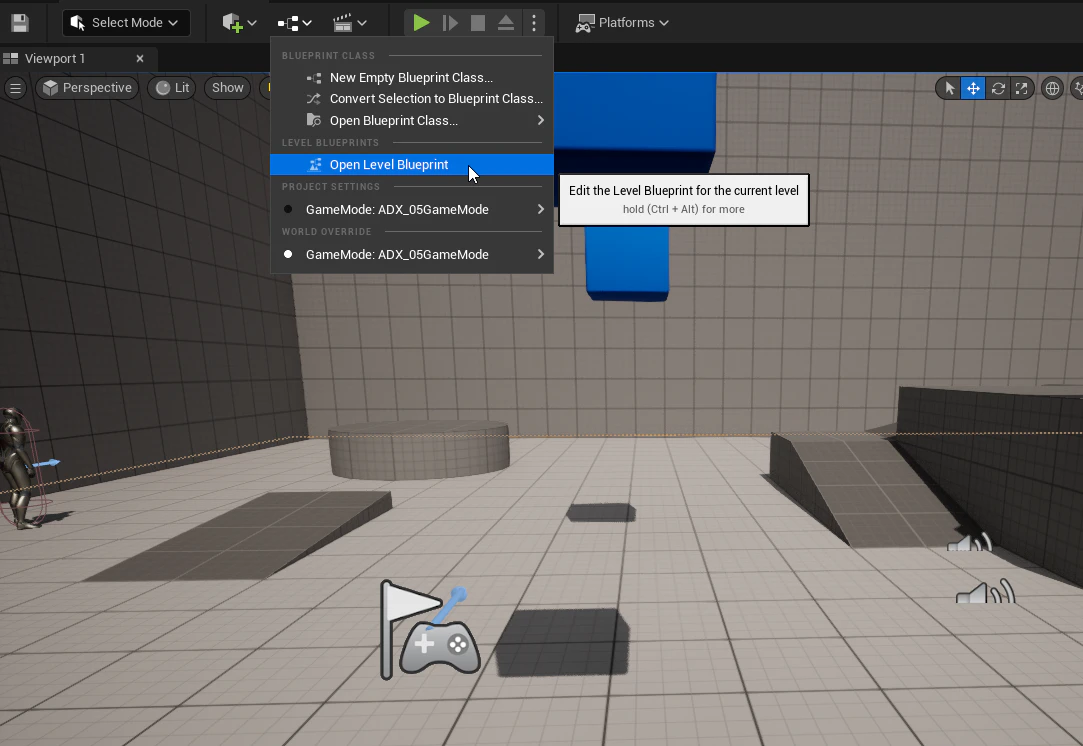Collapse the Blueprints toolbar dropdown
Viewport: 1083px width, 746px height.
click(x=295, y=23)
